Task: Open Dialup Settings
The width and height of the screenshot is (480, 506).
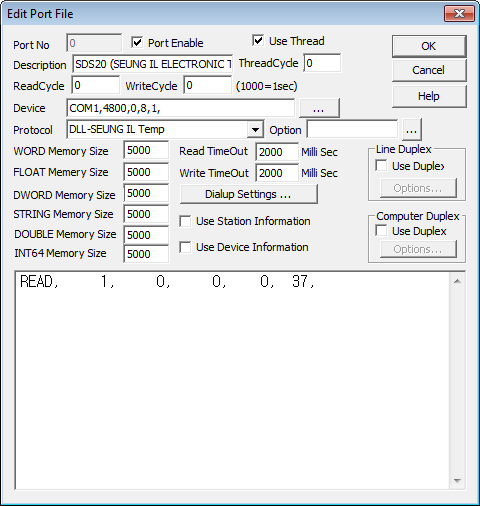Action: tap(248, 194)
